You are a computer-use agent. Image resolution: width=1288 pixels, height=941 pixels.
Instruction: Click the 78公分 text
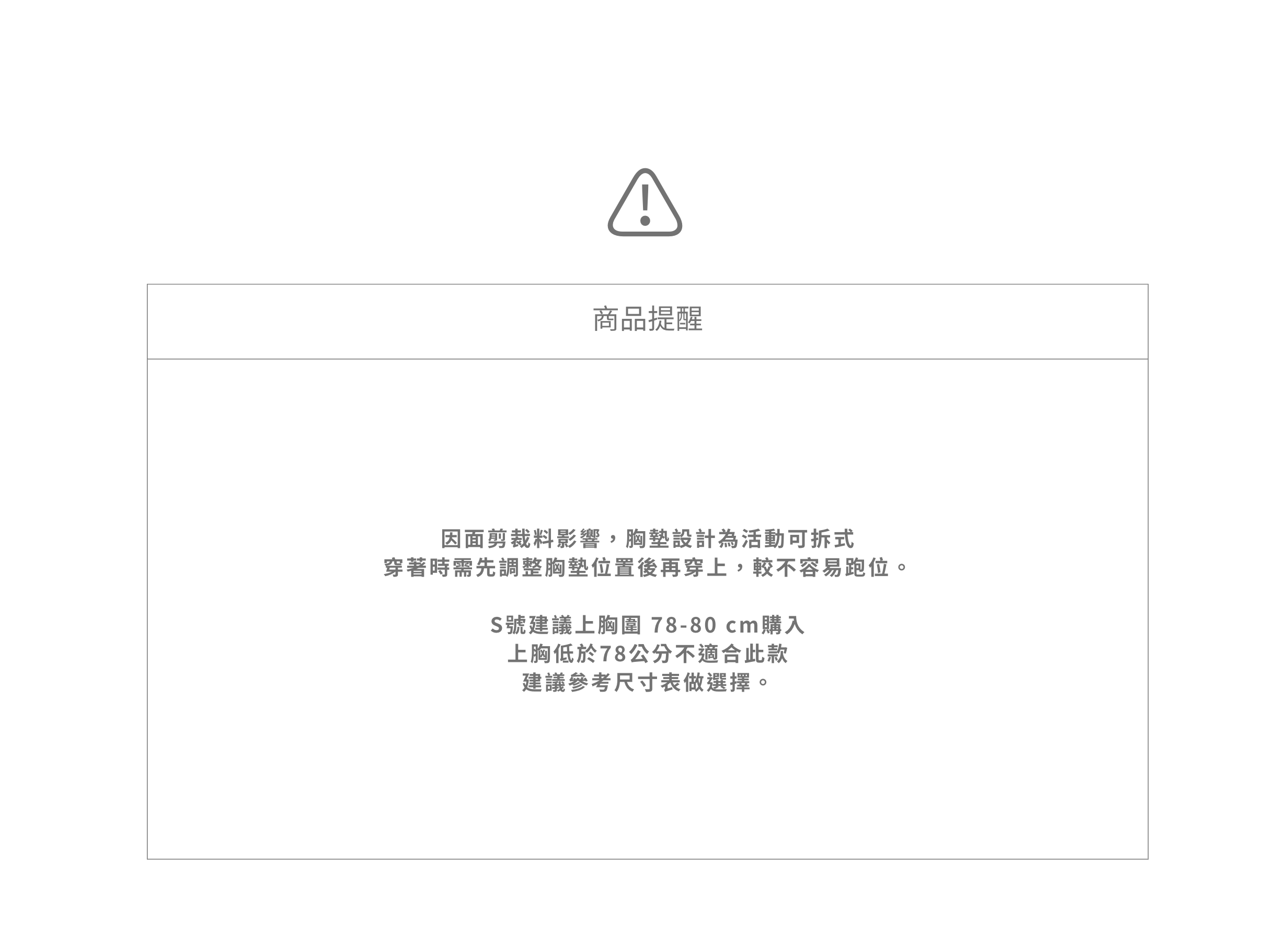[x=636, y=653]
